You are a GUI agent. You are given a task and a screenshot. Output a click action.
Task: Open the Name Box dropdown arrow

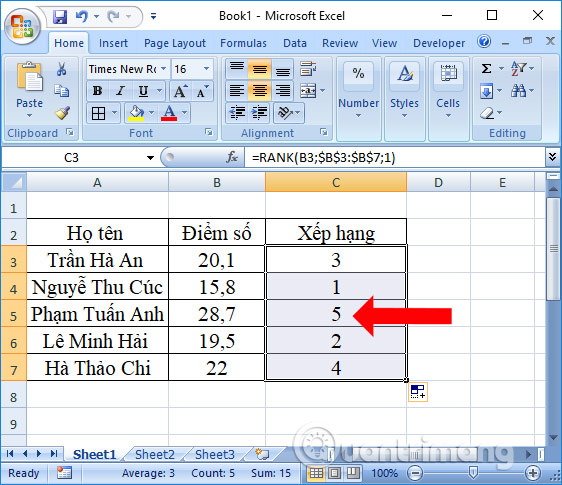pyautogui.click(x=150, y=158)
